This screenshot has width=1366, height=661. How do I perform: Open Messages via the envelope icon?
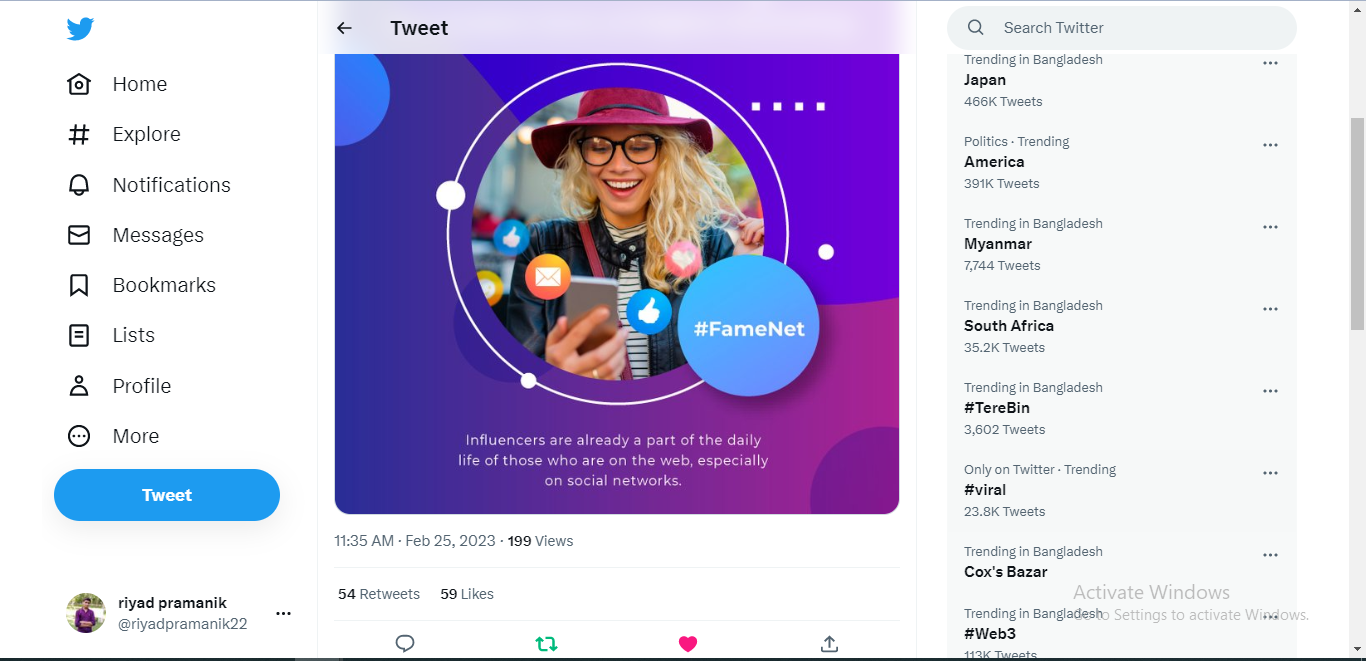79,235
